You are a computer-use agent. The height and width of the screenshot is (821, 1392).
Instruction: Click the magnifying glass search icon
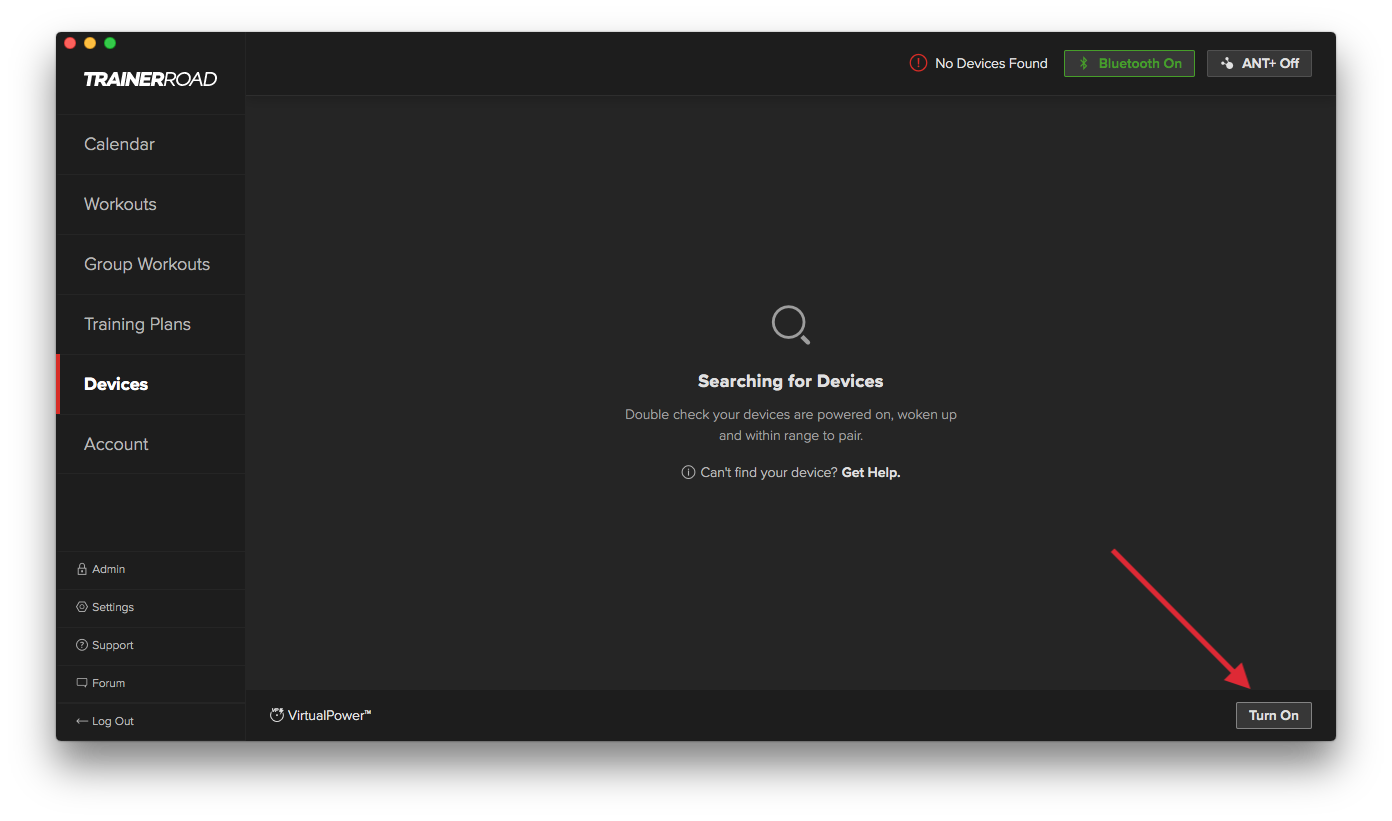pyautogui.click(x=791, y=325)
